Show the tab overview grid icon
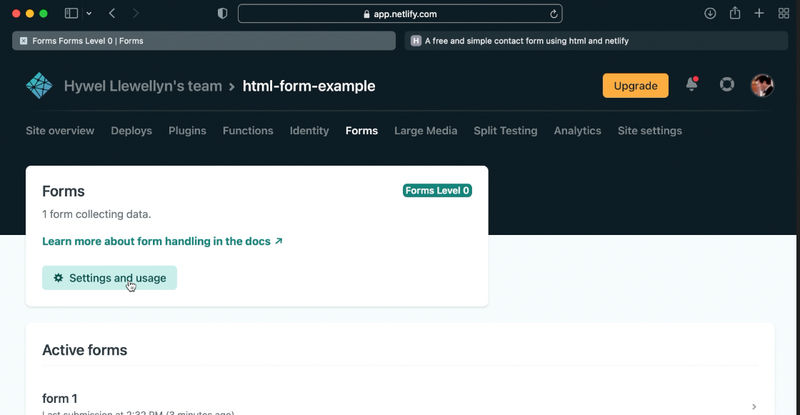The image size is (800, 415). tap(784, 14)
